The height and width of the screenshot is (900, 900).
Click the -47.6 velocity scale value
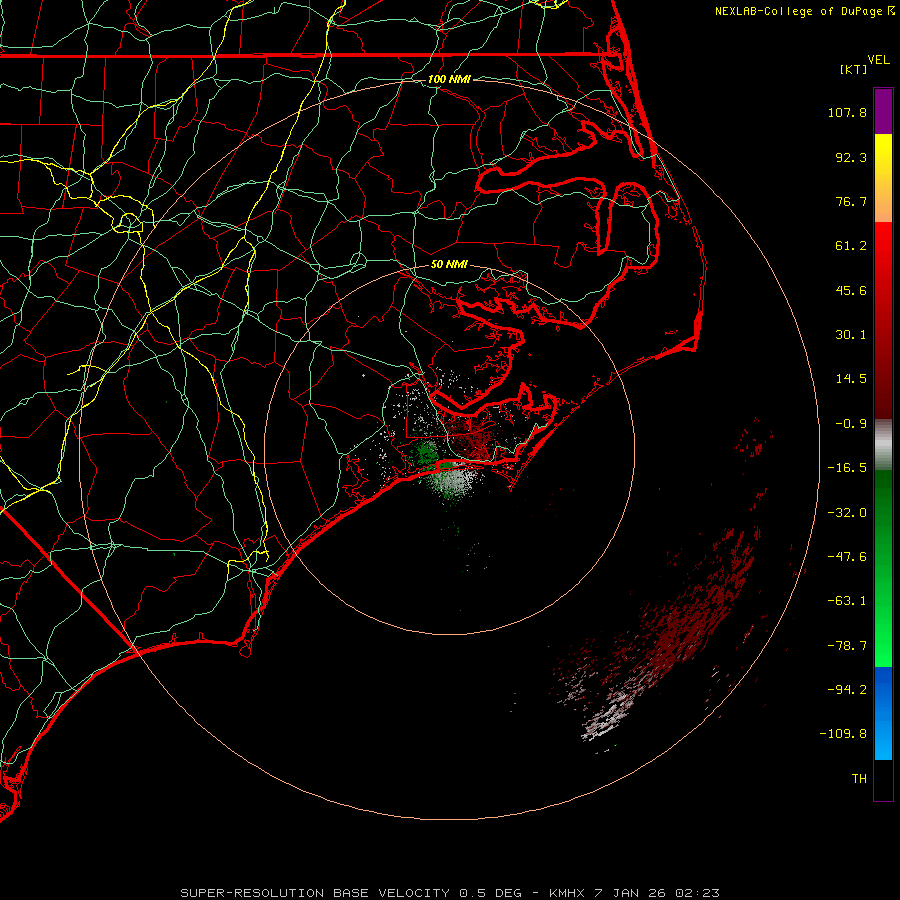tap(847, 557)
